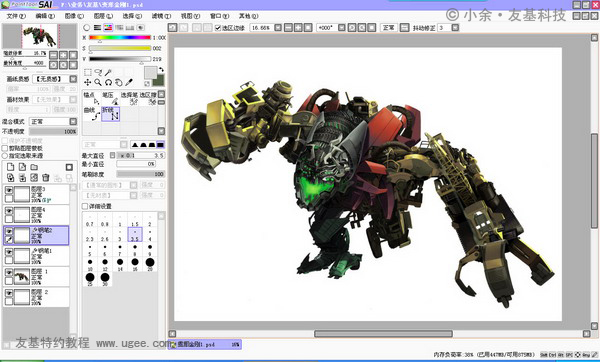
Task: Click the undo arrow in toolbar
Action: 173,28
